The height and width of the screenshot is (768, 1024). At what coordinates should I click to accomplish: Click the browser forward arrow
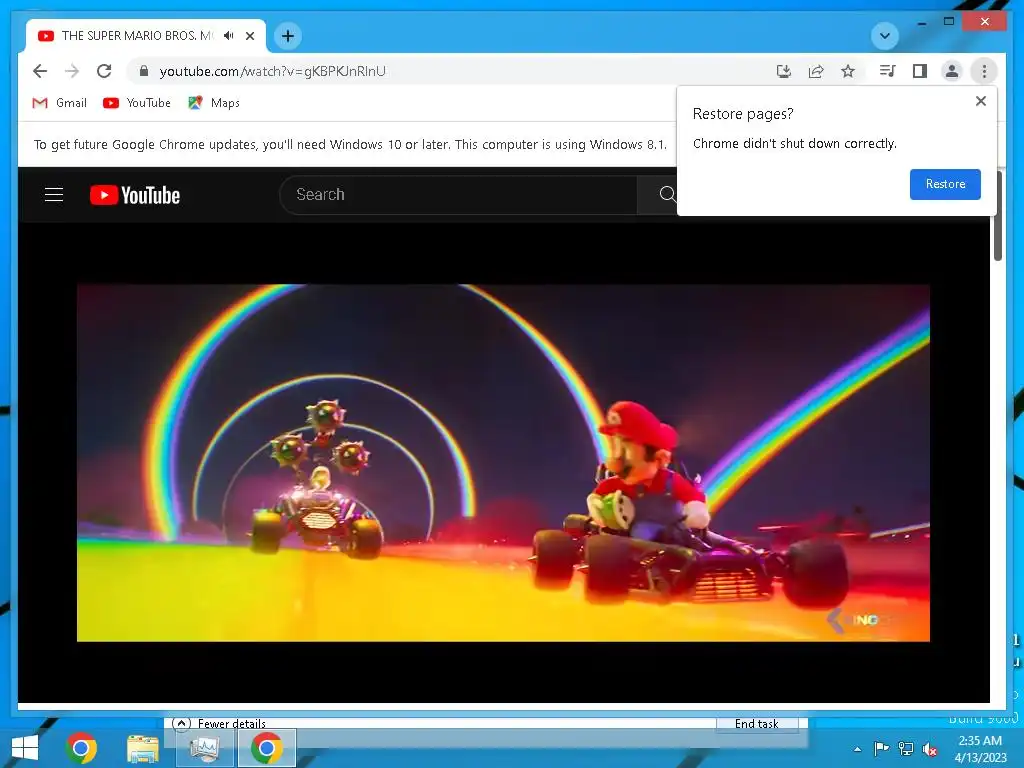[x=72, y=71]
